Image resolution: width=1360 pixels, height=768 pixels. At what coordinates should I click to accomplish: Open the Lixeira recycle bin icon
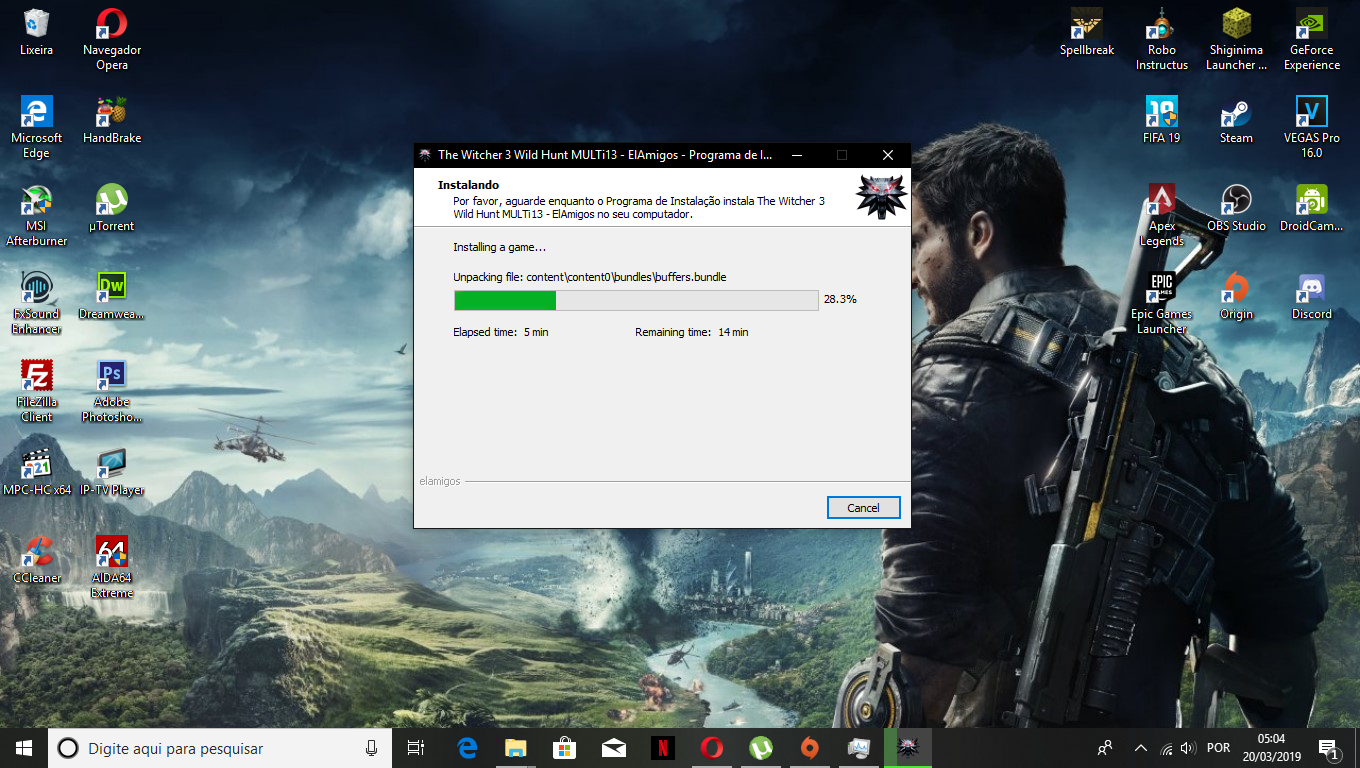point(37,33)
